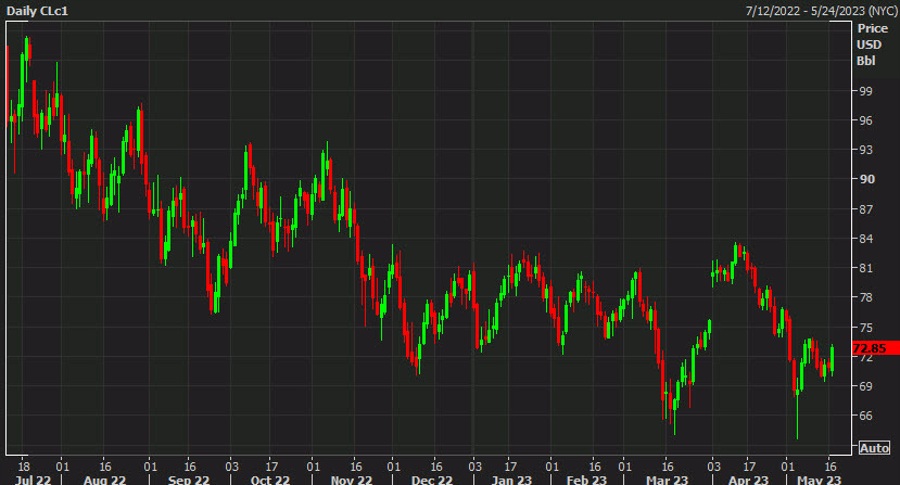Viewport: 900px width, 485px height.
Task: Click the Daily CLc1 chart title
Action: 37,10
